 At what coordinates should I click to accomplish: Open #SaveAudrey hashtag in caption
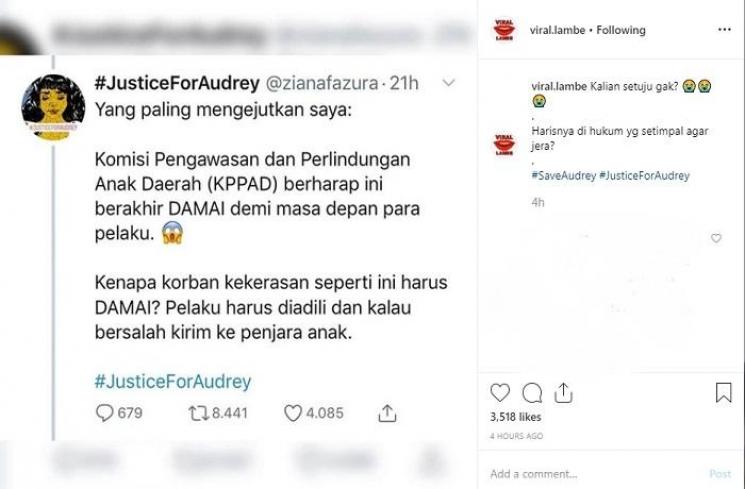[563, 175]
